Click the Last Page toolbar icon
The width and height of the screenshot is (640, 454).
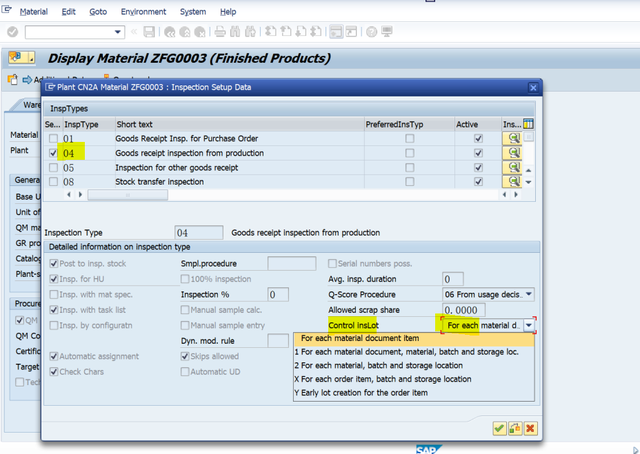(316, 31)
